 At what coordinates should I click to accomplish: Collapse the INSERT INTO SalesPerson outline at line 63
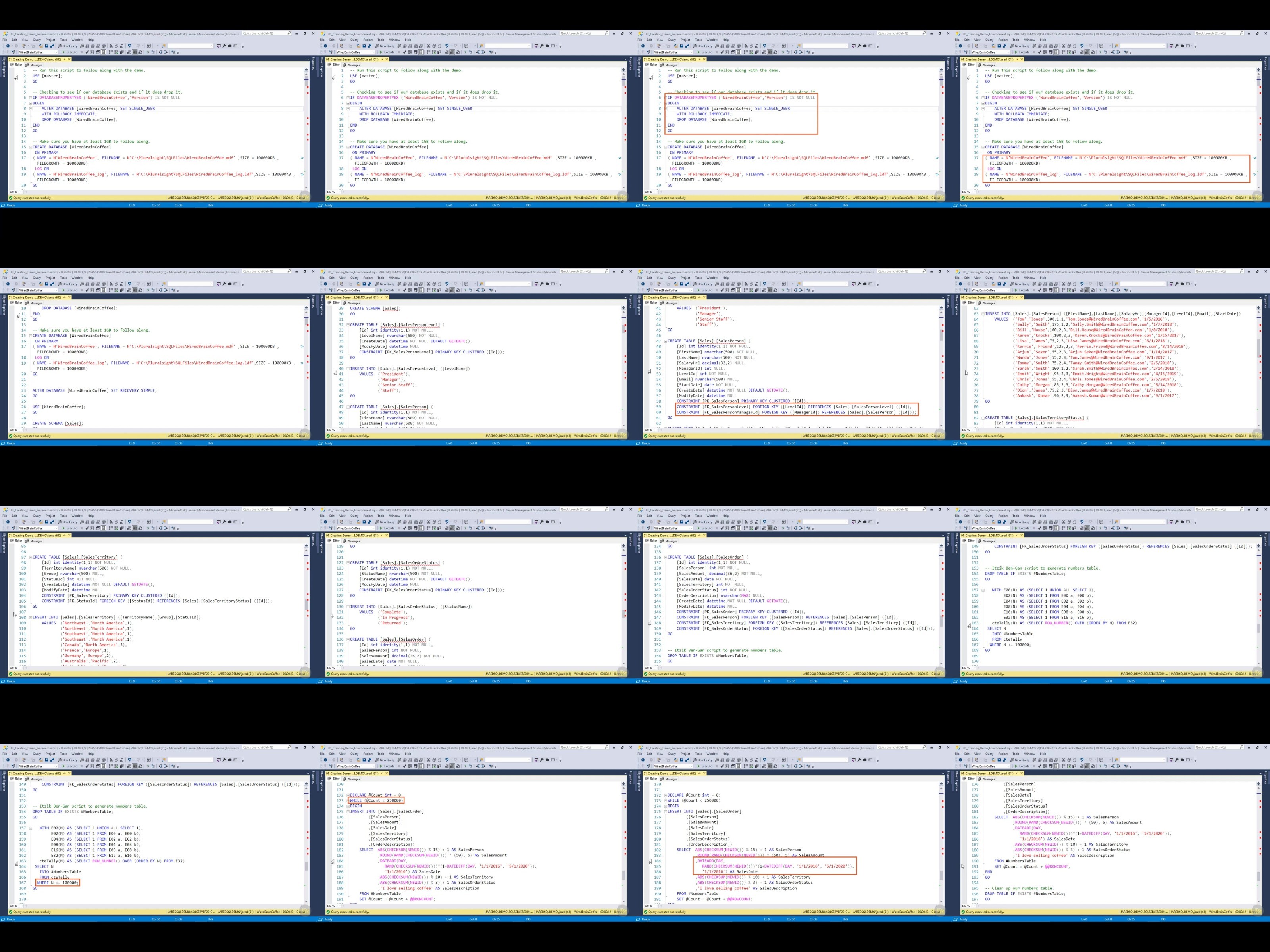tap(983, 314)
